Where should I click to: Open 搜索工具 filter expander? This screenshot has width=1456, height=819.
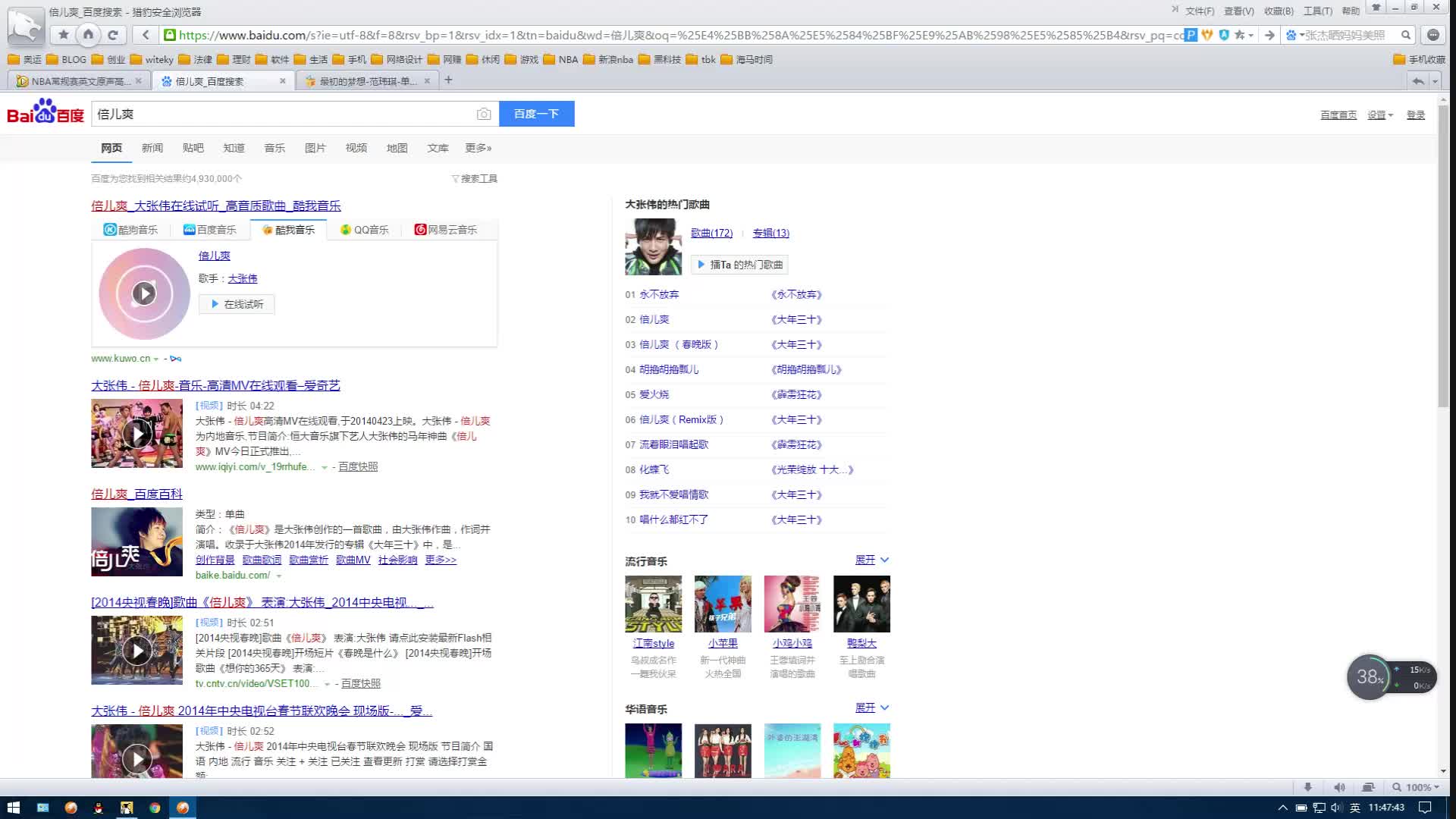[475, 179]
